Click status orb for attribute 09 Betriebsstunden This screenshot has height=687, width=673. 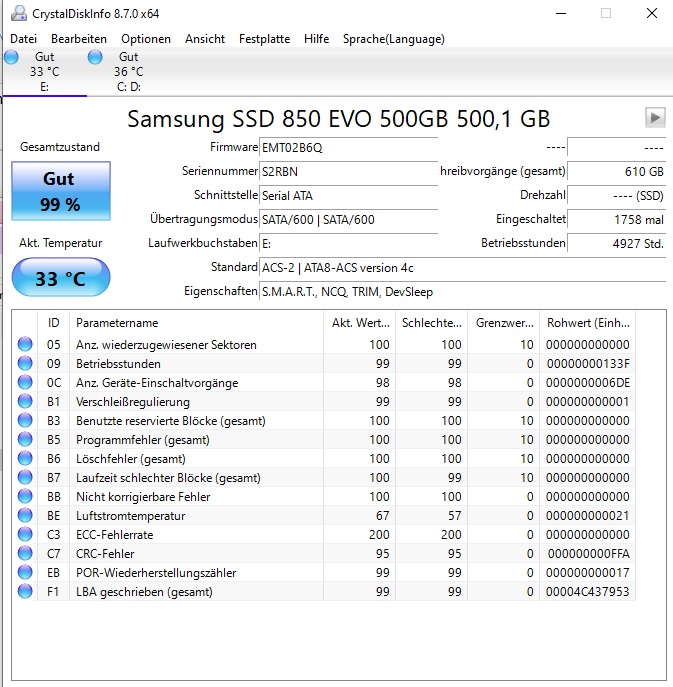click(25, 363)
